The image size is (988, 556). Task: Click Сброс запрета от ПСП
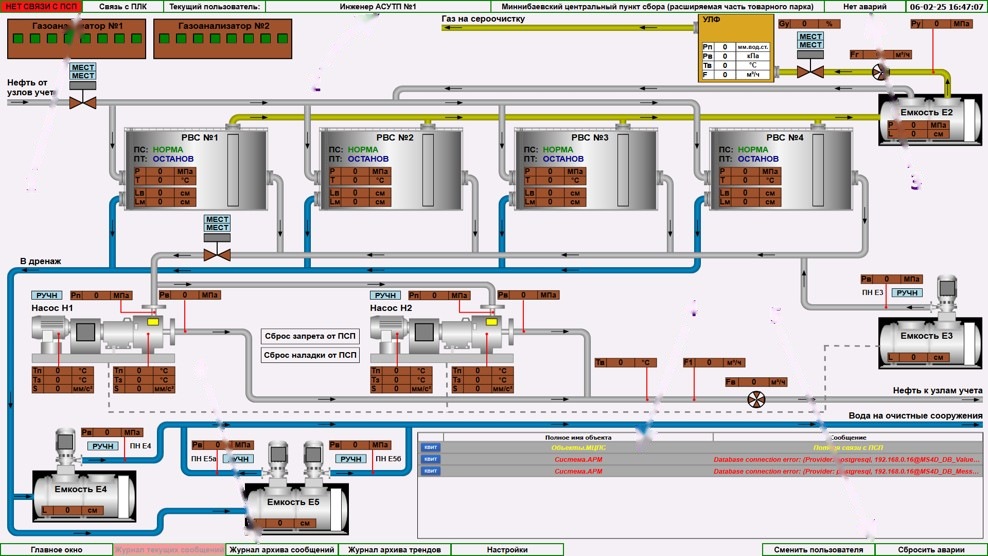(x=310, y=336)
